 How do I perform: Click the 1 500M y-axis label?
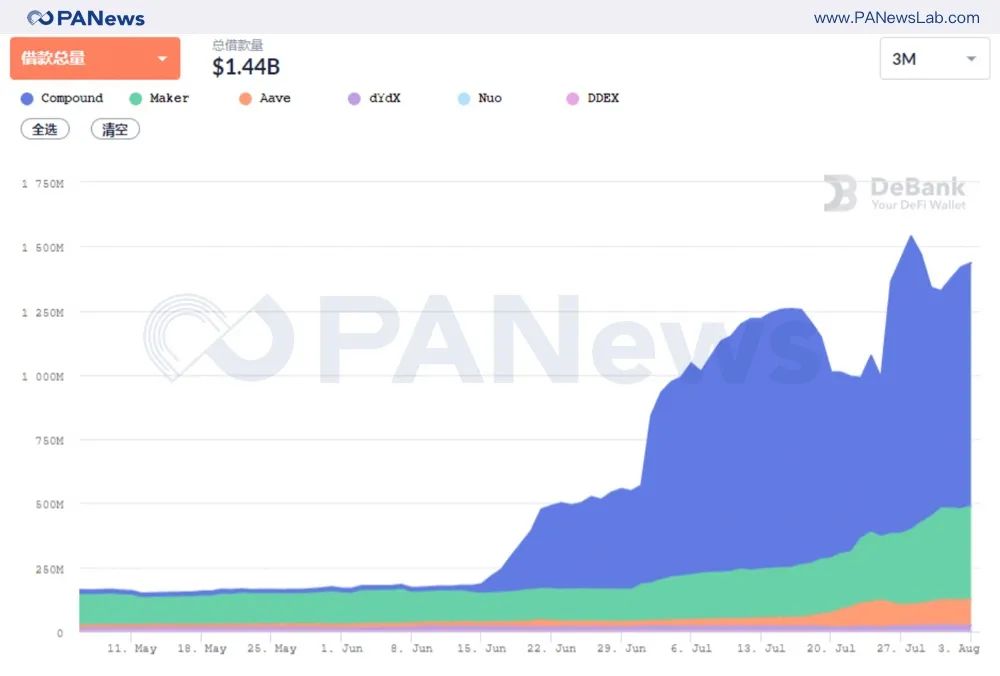click(43, 247)
